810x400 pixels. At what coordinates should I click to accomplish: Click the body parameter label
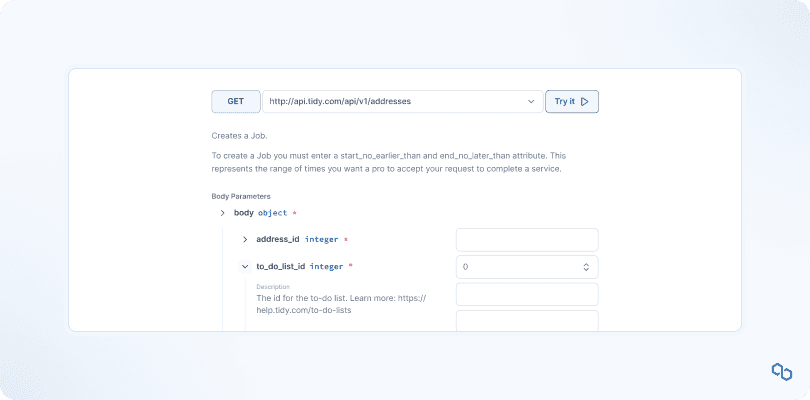(x=244, y=213)
